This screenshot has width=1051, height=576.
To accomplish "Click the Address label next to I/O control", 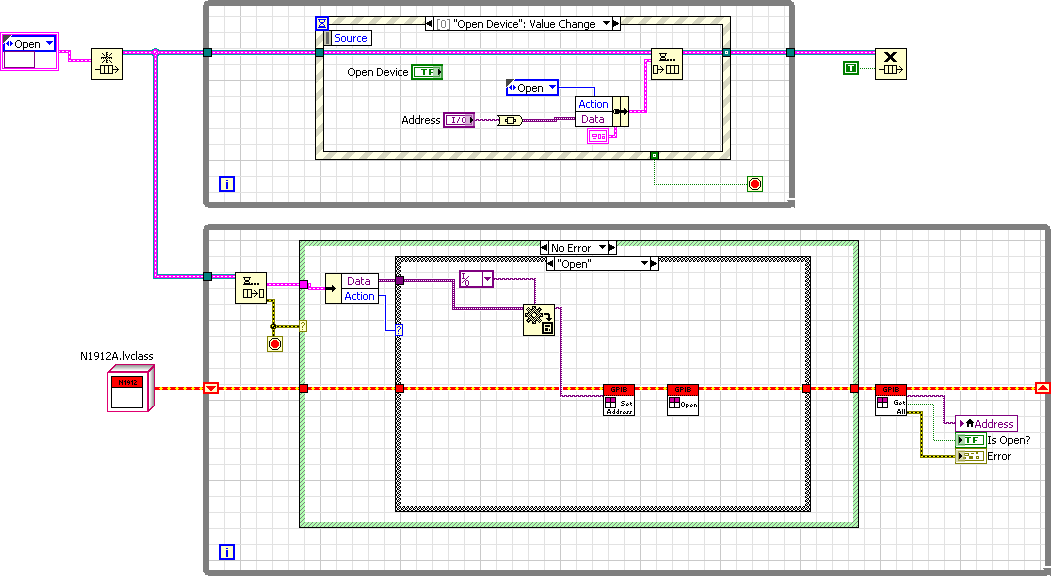I will pos(421,120).
